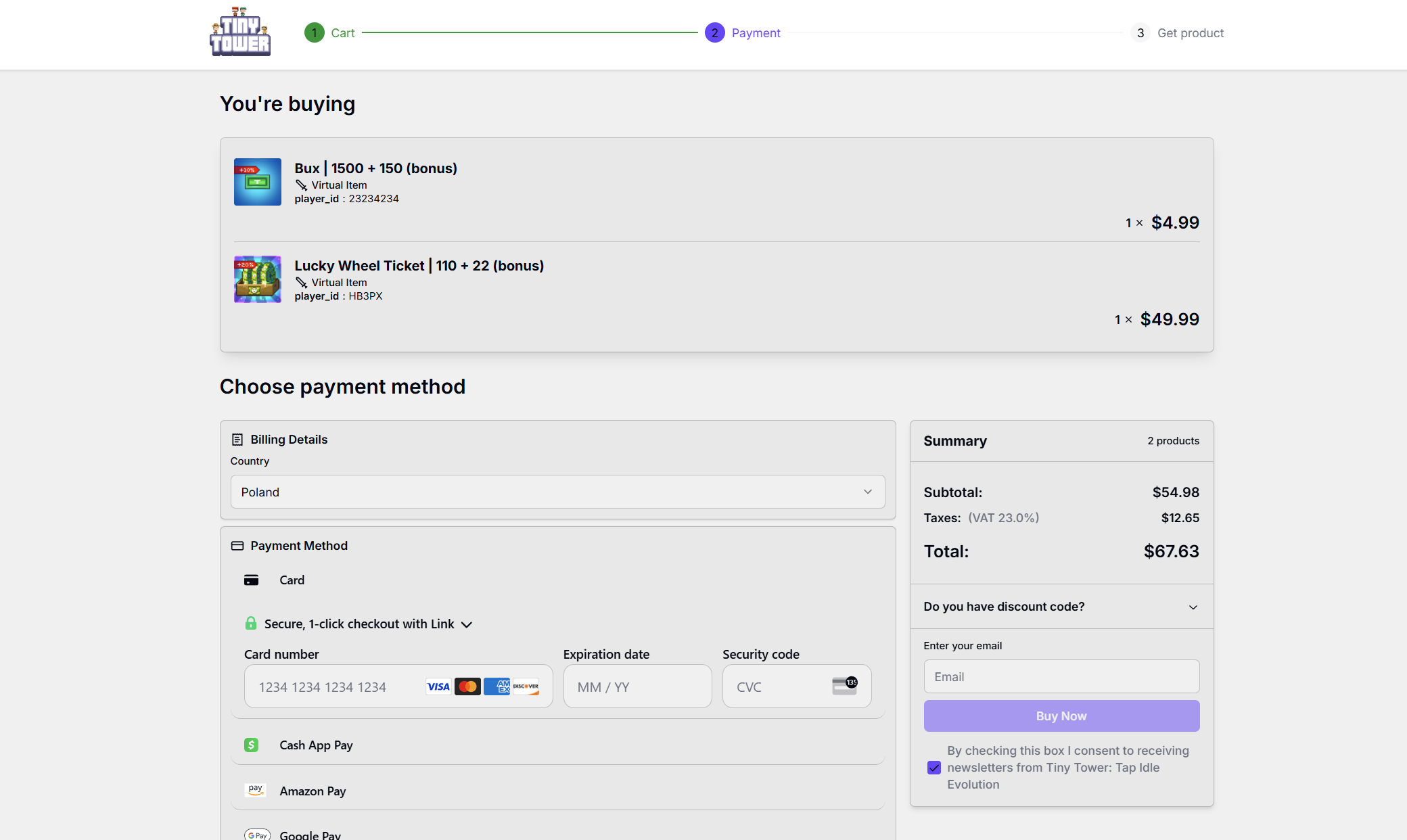
Task: Focus the Email input field
Action: 1061,676
